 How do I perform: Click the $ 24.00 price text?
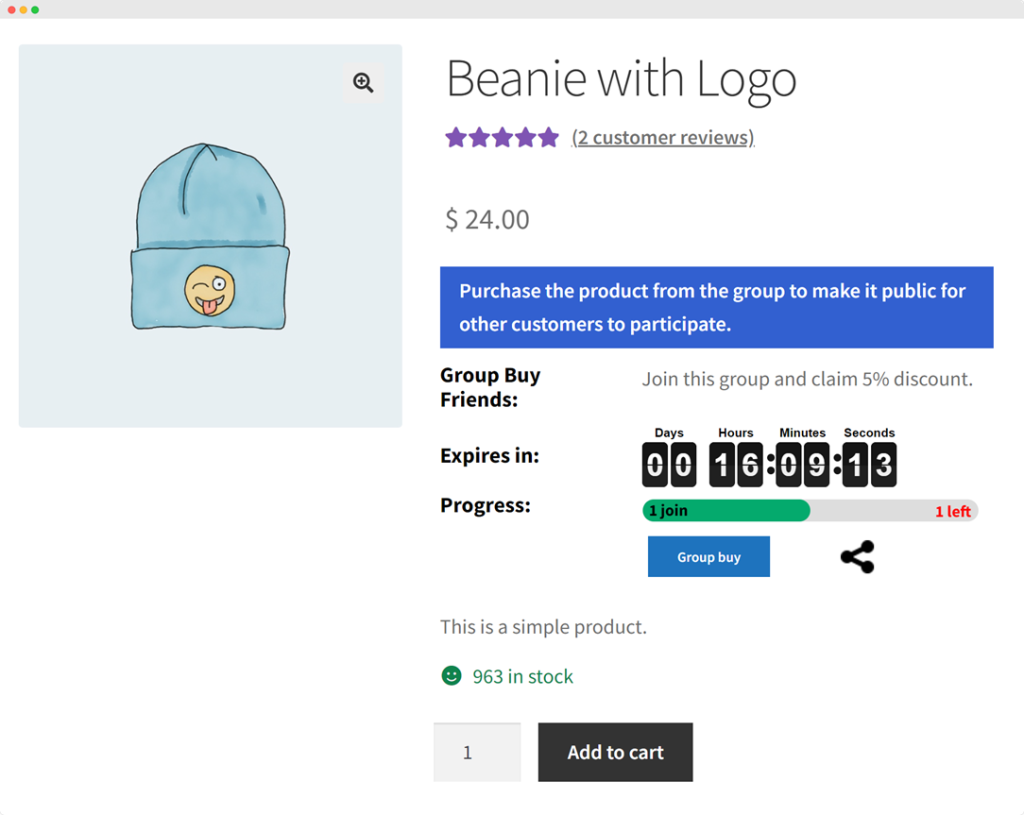[x=487, y=219]
